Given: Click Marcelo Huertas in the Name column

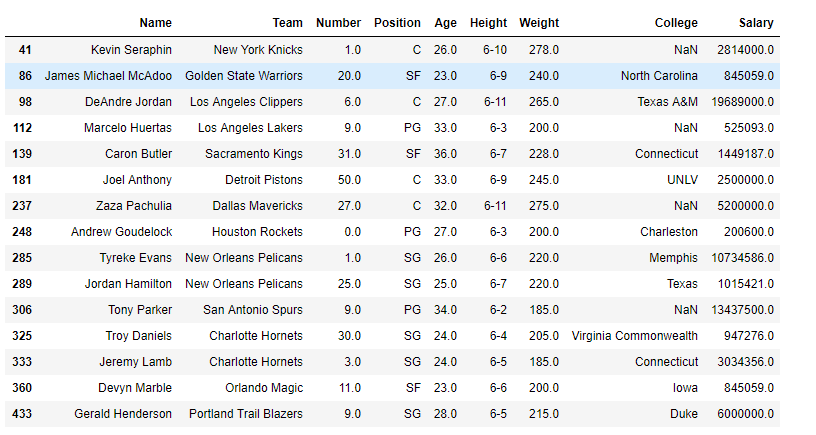Looking at the screenshot, I should (128, 128).
